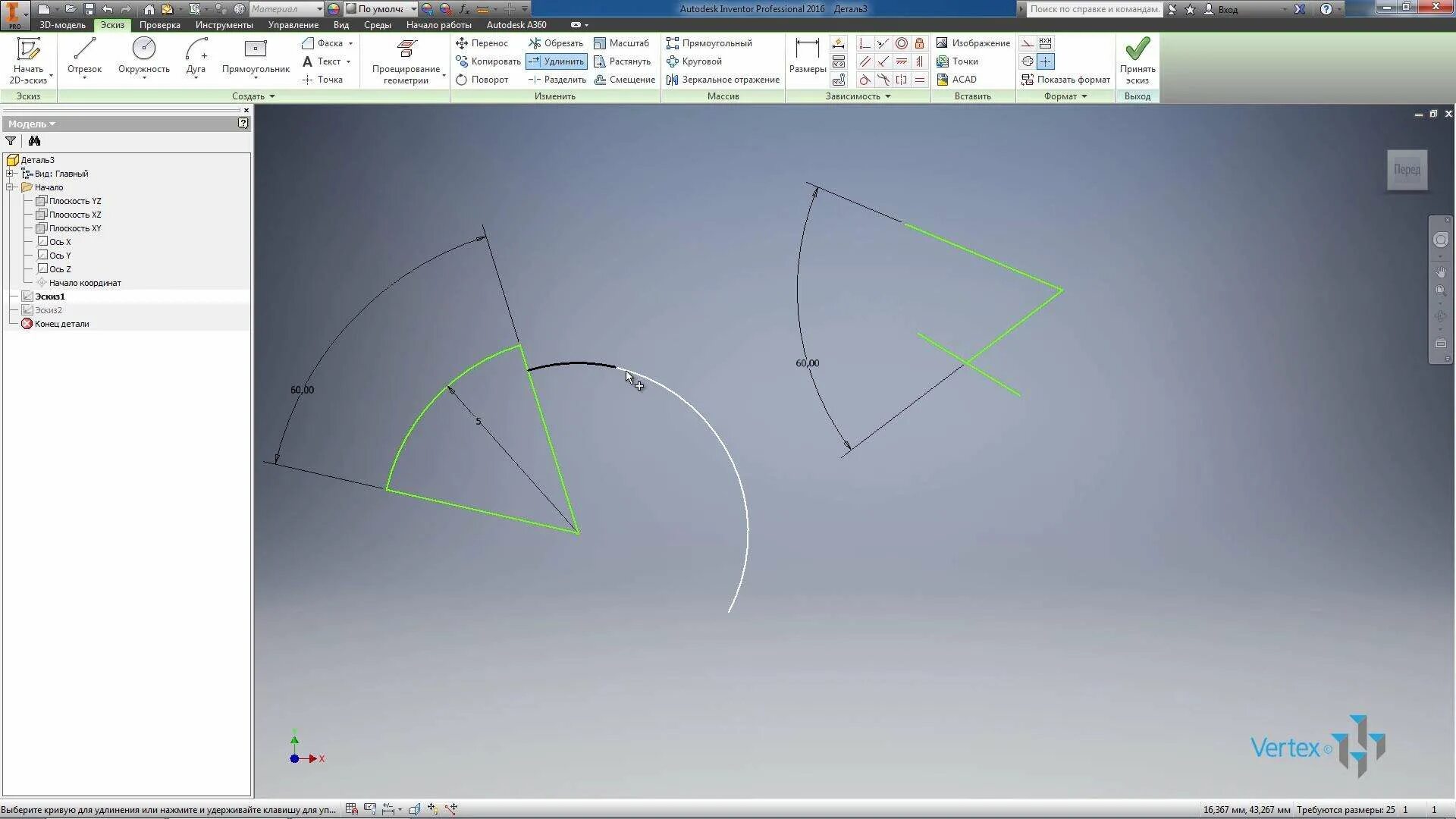Open the Управление menu tab

292,24
